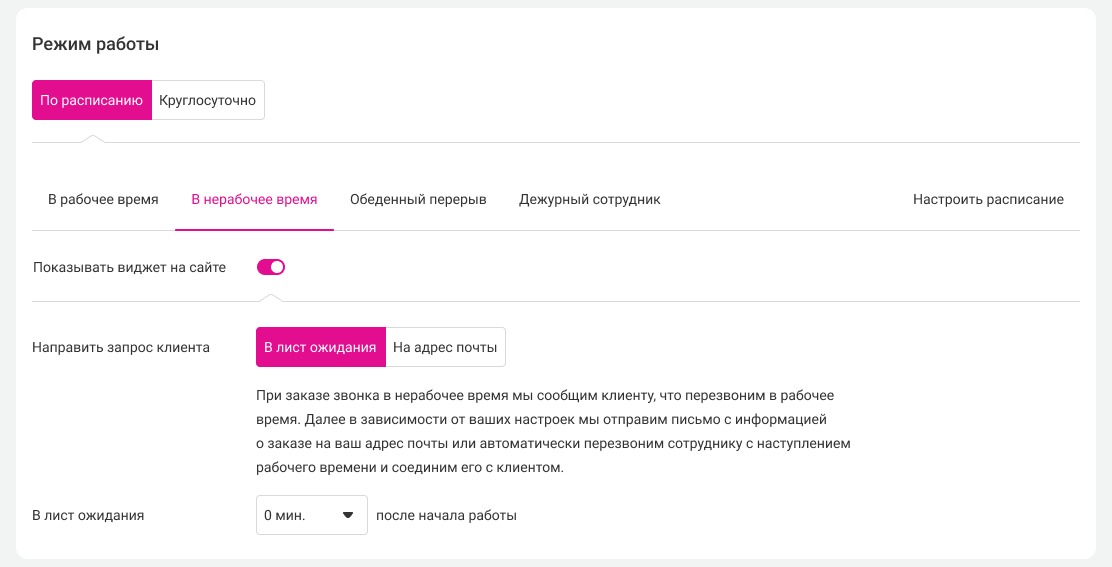Select the "В нерабочее время" tab
The image size is (1112, 567).
tap(254, 200)
